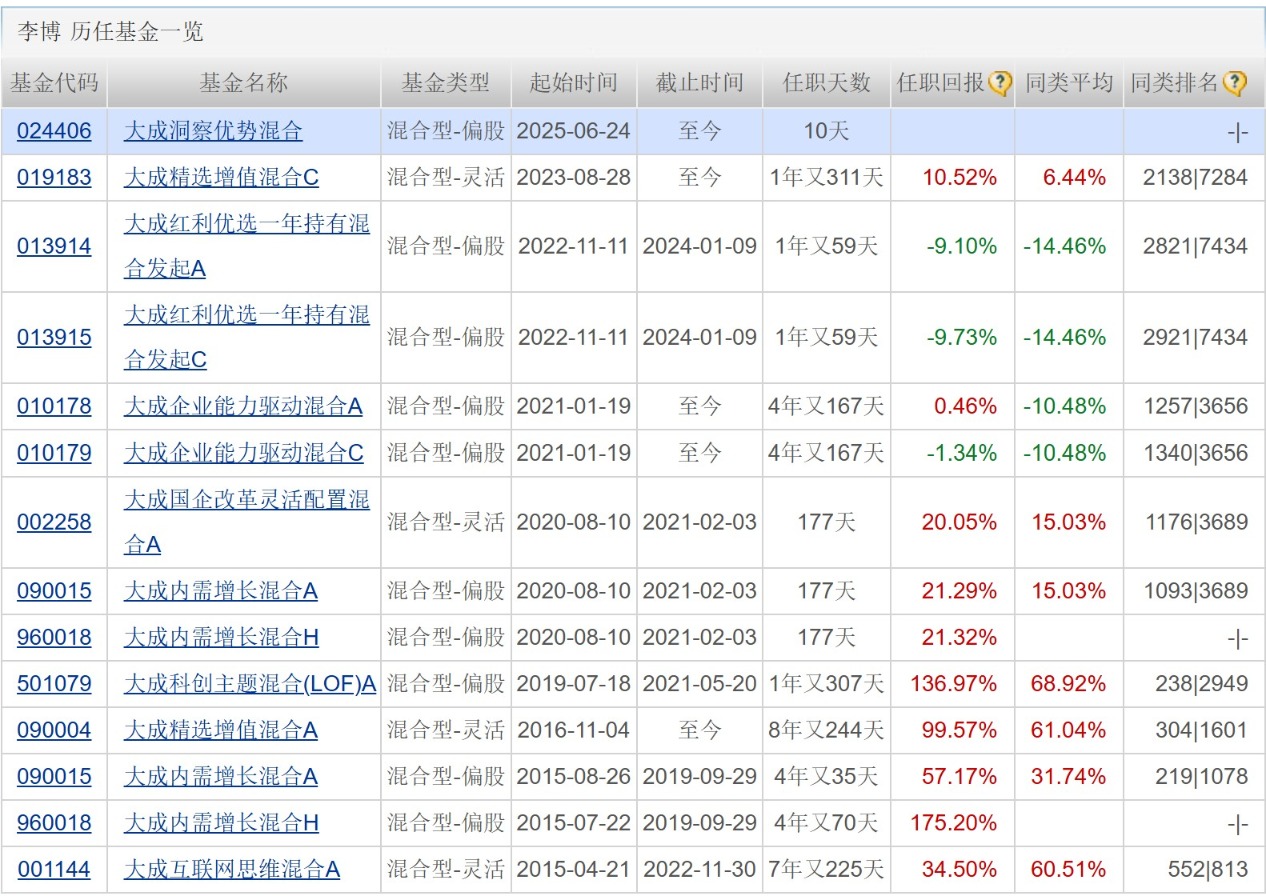1266x896 pixels.
Task: Click the 李博 历任基金一览 title
Action: pos(110,32)
